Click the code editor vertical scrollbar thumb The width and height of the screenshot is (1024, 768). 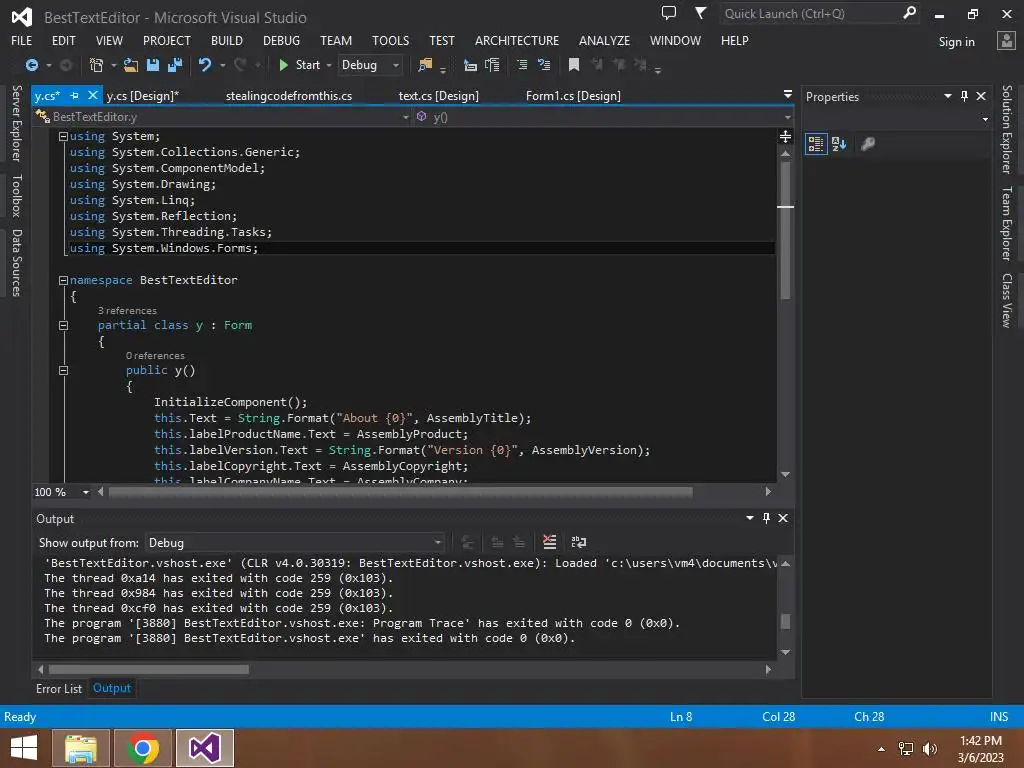[786, 230]
